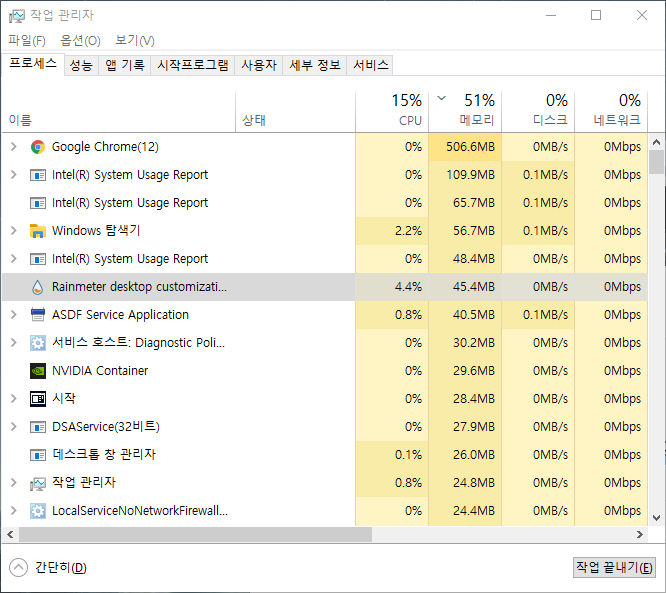Select the NVIDIA Container row name
The width and height of the screenshot is (666, 593).
coord(100,371)
